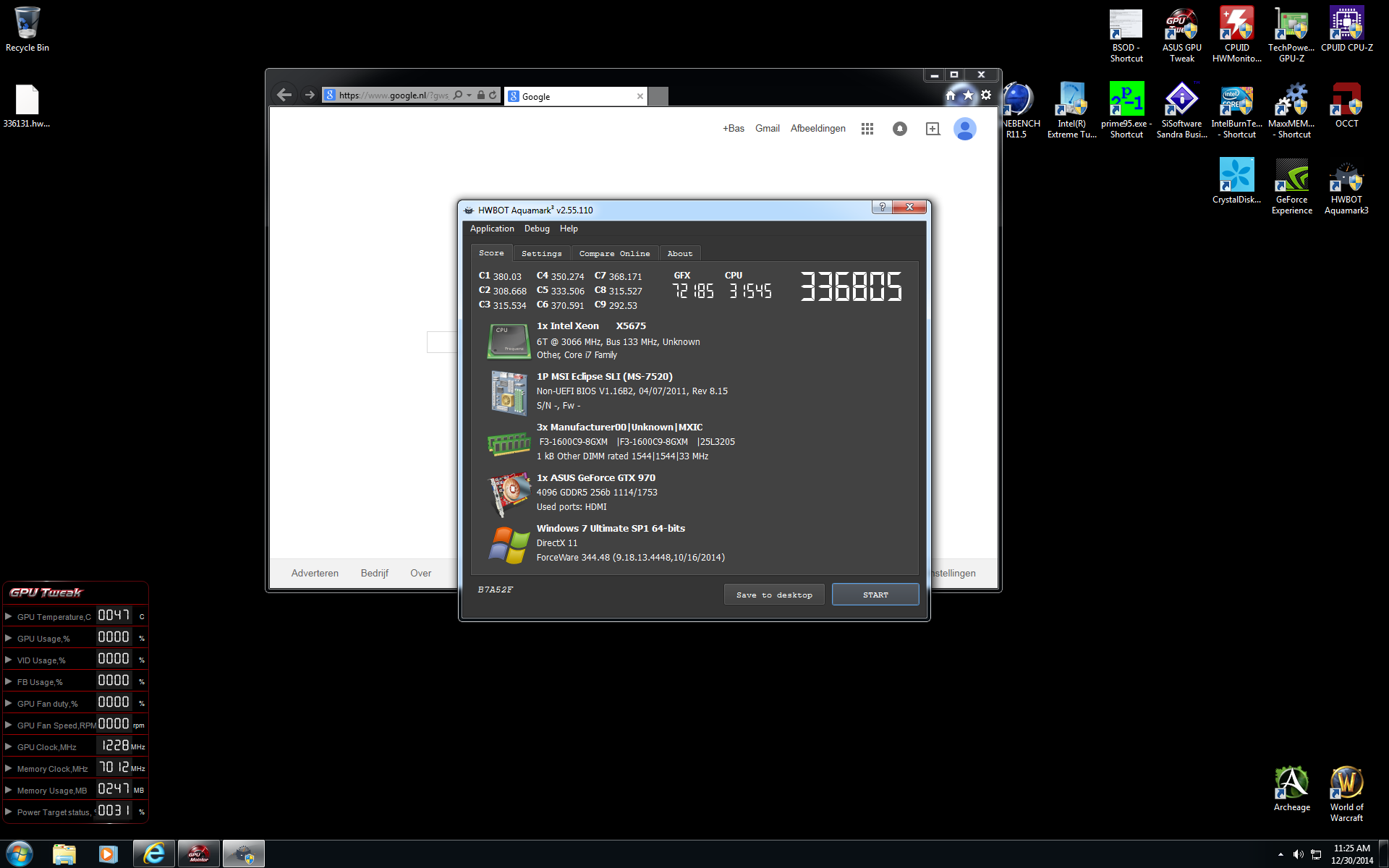Screen dimensions: 1389x868
Task: Close the Google browser tab
Action: pyautogui.click(x=640, y=96)
